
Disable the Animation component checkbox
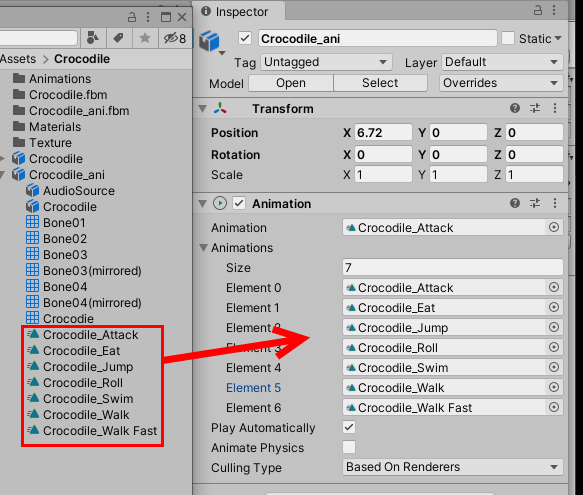point(239,203)
